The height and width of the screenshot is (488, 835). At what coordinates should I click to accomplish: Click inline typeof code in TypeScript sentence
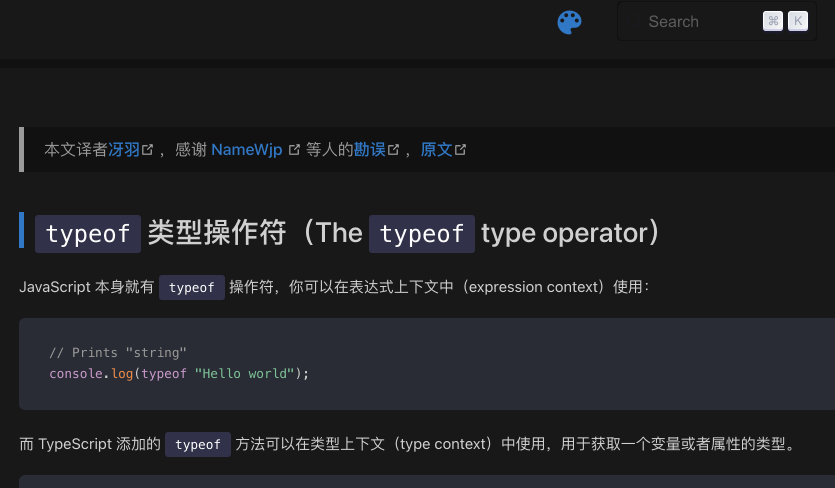(198, 445)
